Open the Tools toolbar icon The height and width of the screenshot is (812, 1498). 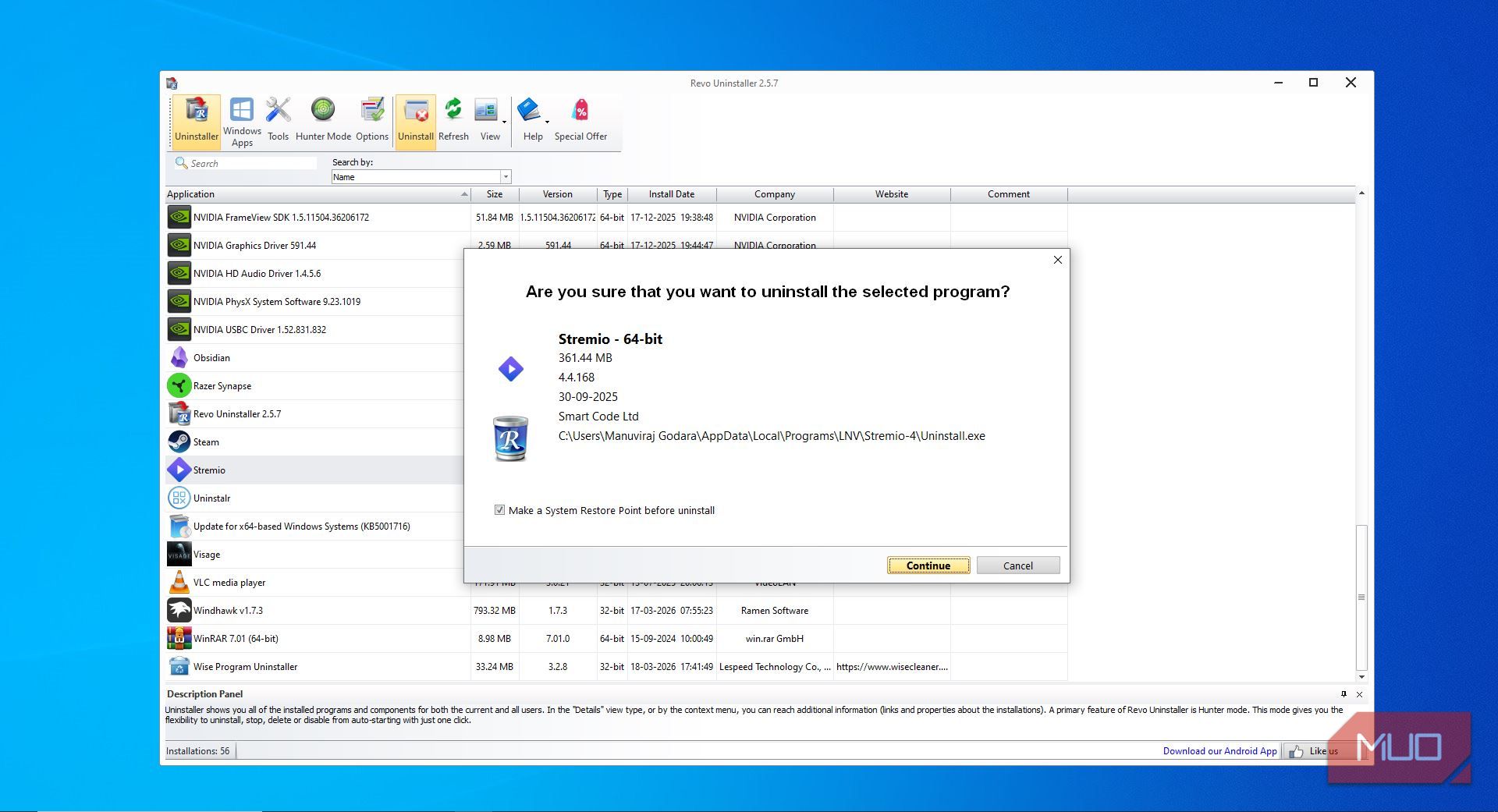278,121
